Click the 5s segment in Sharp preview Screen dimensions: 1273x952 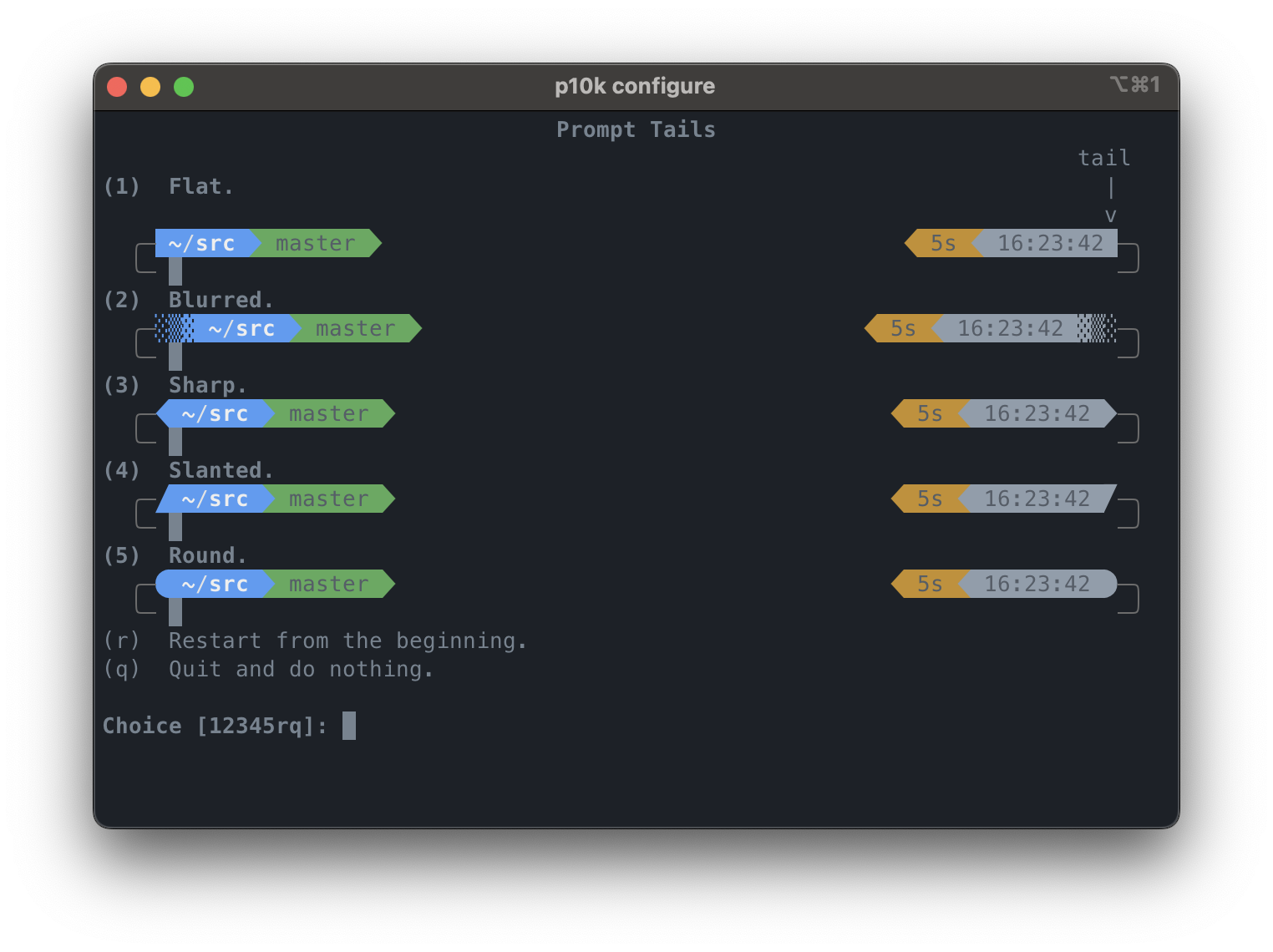tap(929, 413)
